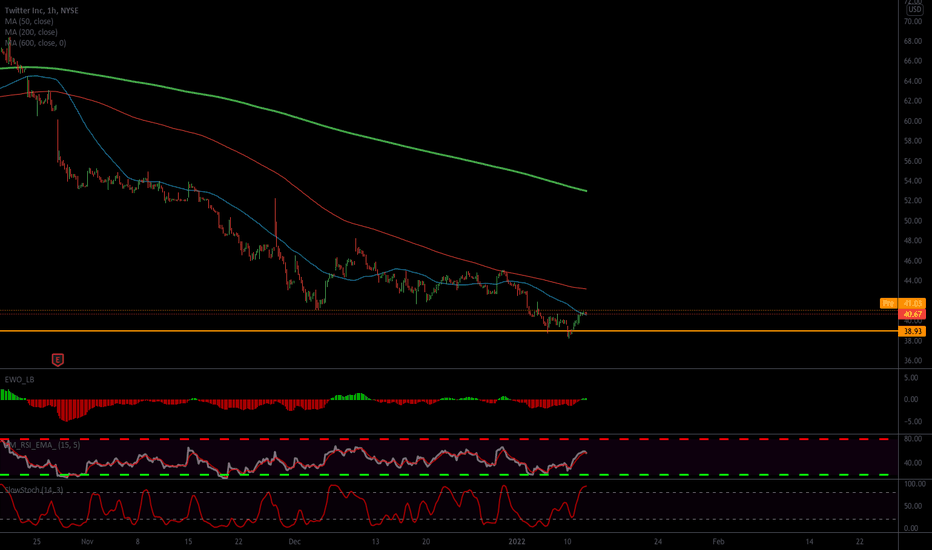The height and width of the screenshot is (550, 932).
Task: Select the MA (50, close) indicator label
Action: pos(29,21)
